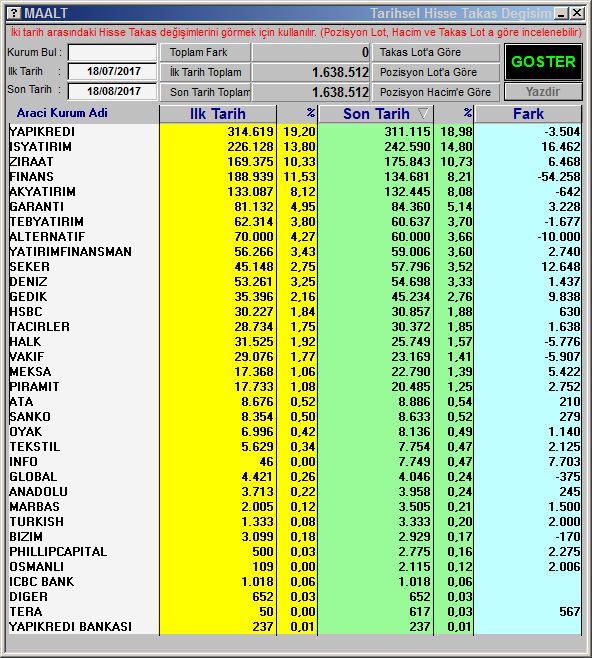Image resolution: width=592 pixels, height=658 pixels.
Task: Click YAPIKREDI Ilk Tarih value 314.619
Action: pyautogui.click(x=250, y=132)
